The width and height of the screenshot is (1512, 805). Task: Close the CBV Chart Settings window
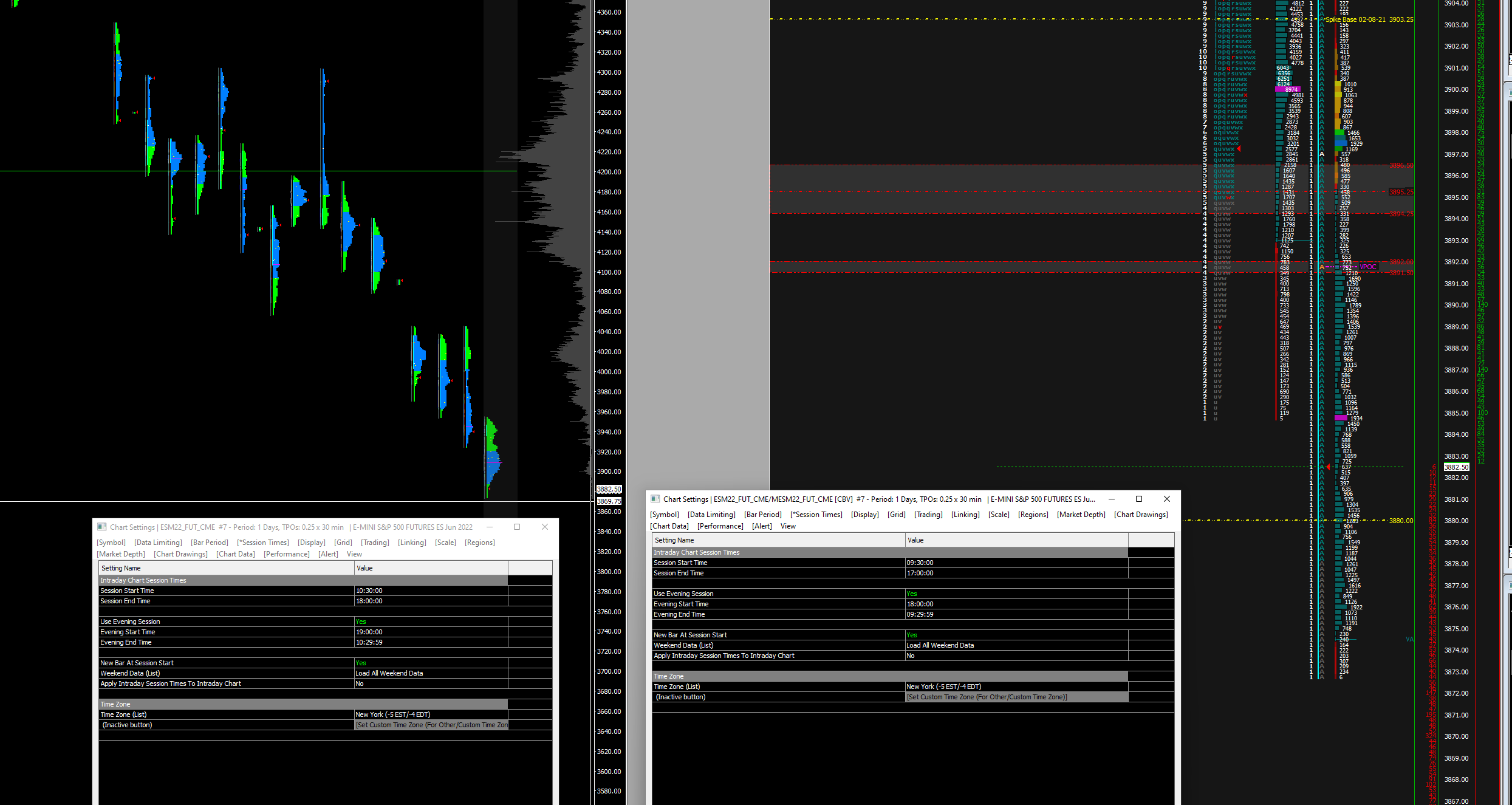(1167, 499)
